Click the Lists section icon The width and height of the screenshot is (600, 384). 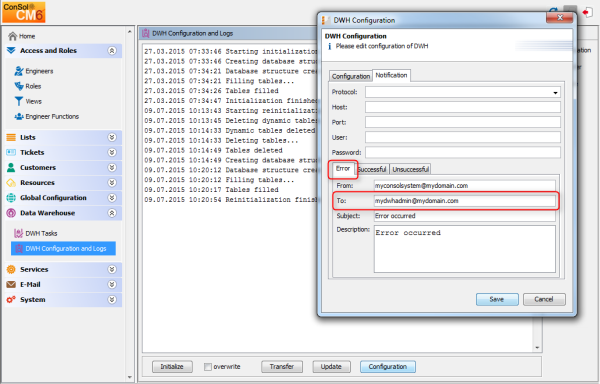point(11,137)
